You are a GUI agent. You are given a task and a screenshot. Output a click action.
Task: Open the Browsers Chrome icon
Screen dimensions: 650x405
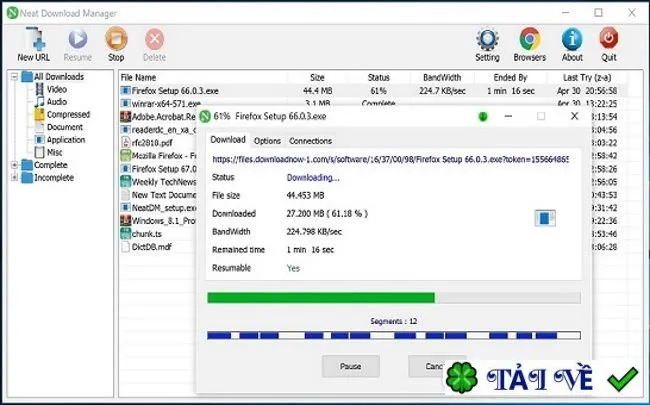530,39
